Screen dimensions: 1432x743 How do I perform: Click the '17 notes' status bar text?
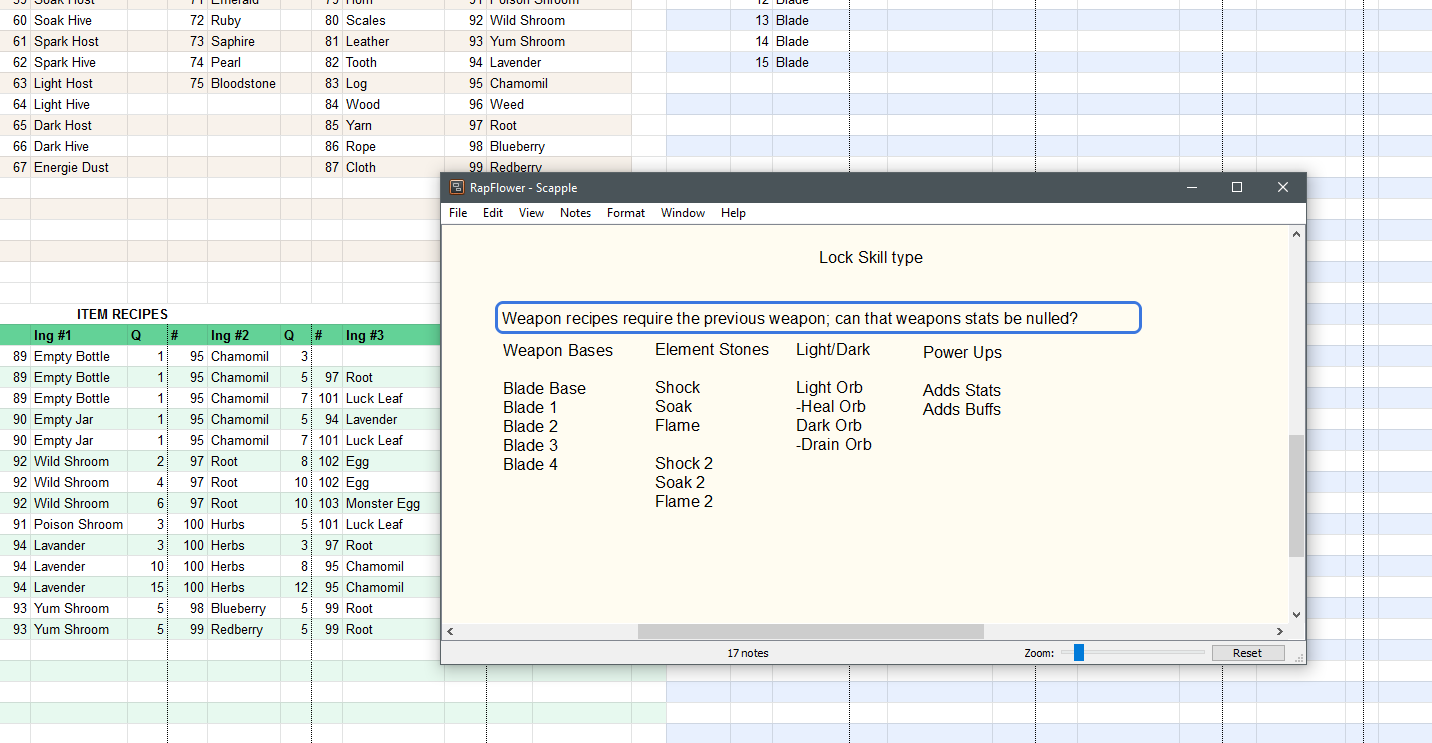(x=748, y=653)
